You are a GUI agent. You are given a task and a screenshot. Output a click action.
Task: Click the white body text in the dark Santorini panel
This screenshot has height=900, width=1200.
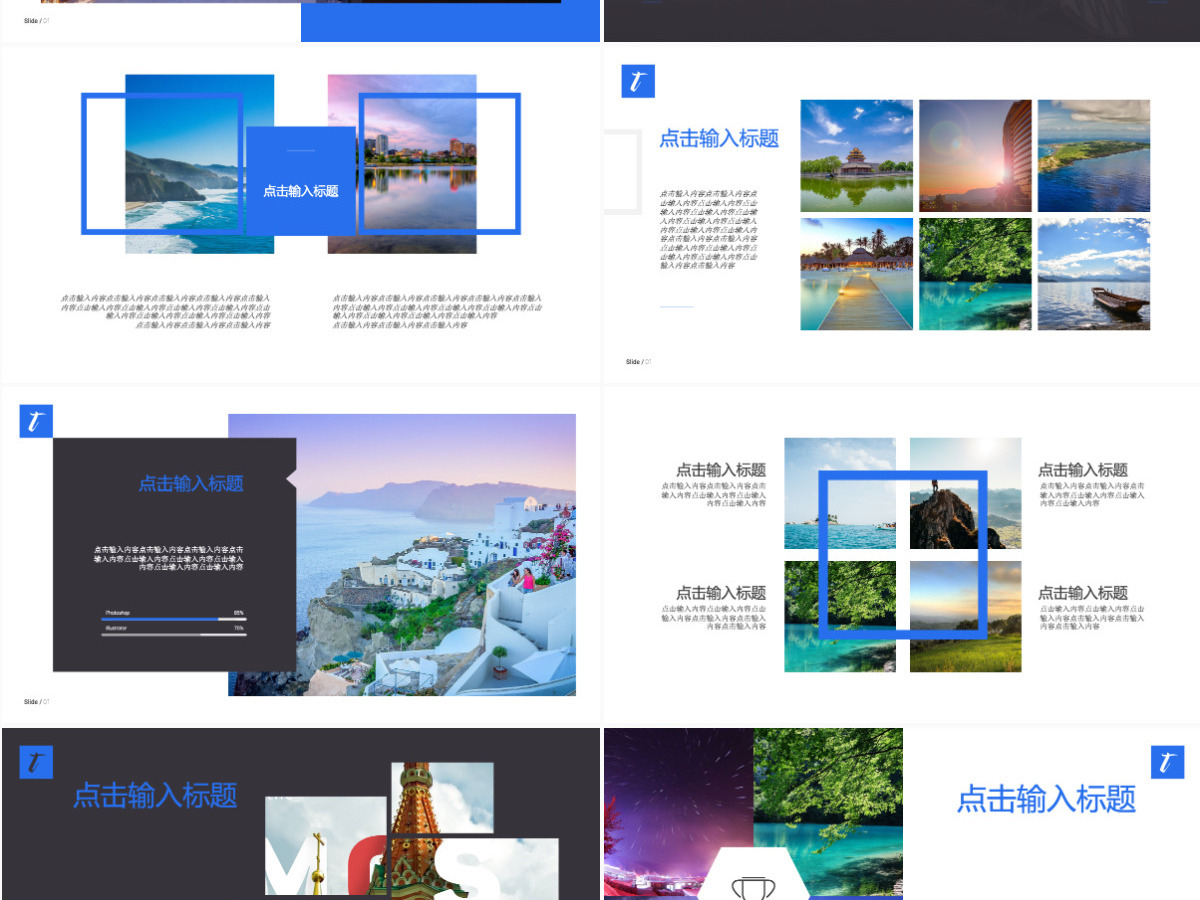click(x=168, y=558)
